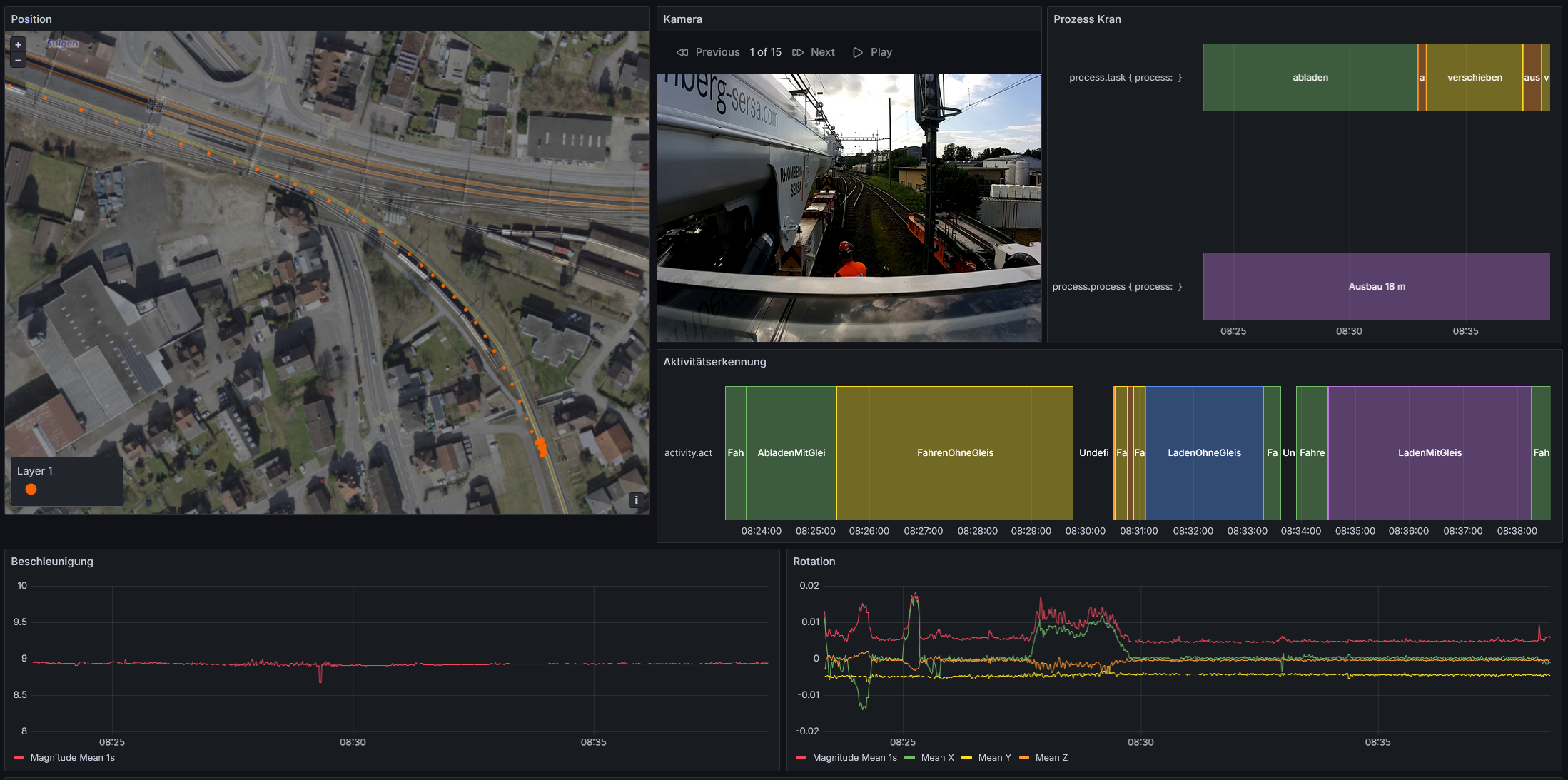This screenshot has height=780, width=1568.
Task: Click the camera image of the train
Action: tap(849, 207)
